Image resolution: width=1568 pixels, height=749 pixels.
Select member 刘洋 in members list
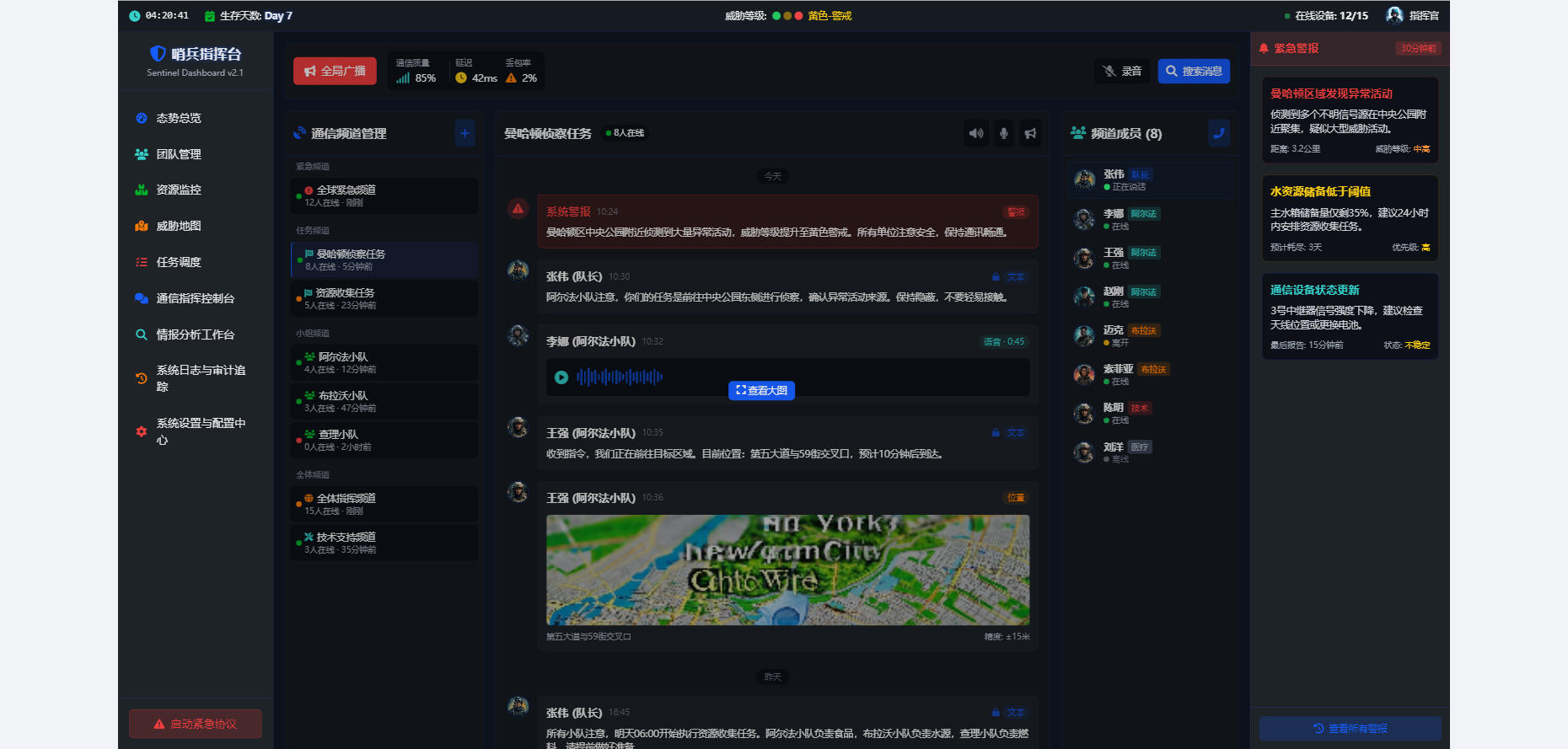point(1151,452)
